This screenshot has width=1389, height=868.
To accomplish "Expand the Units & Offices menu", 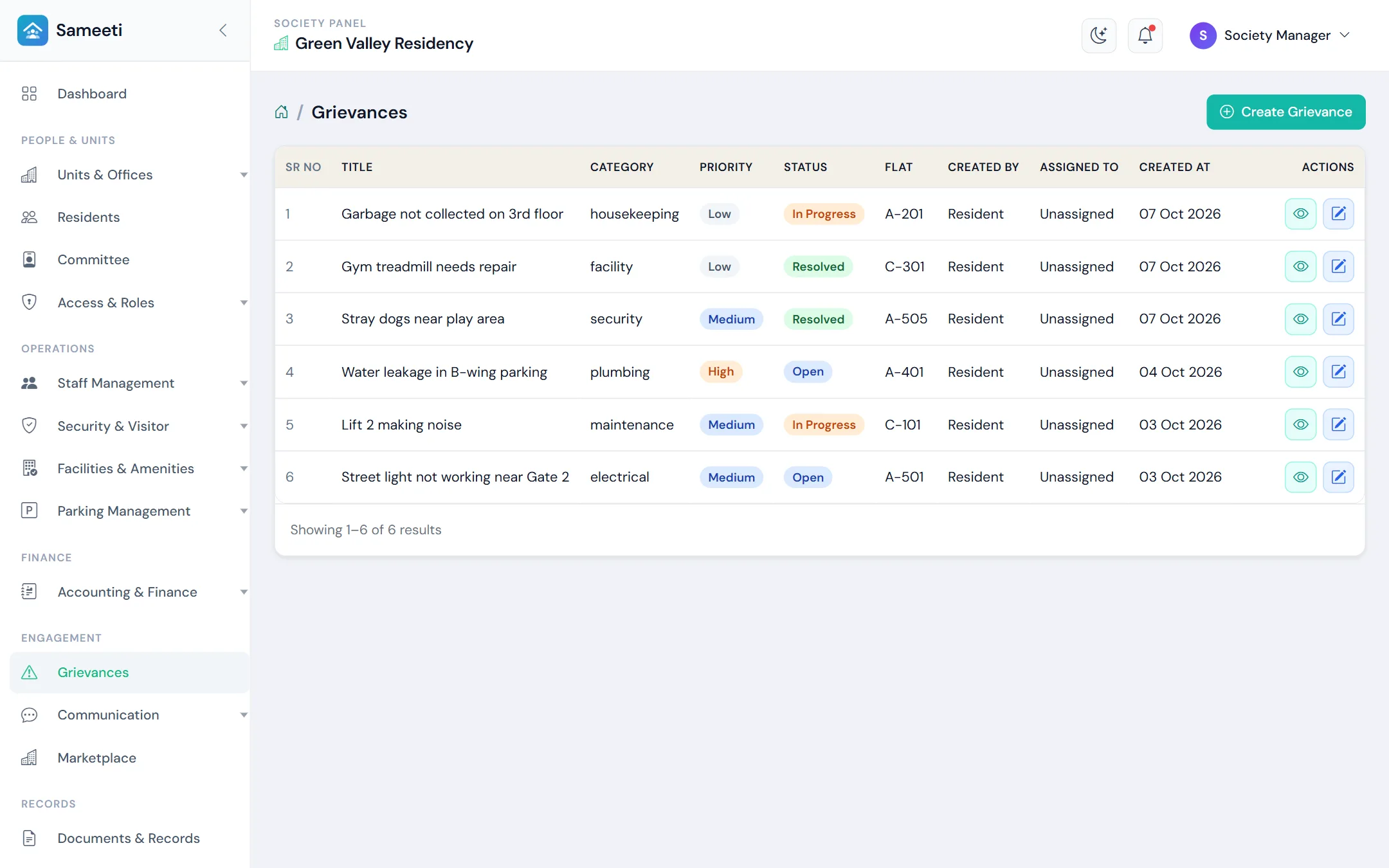I will [129, 175].
